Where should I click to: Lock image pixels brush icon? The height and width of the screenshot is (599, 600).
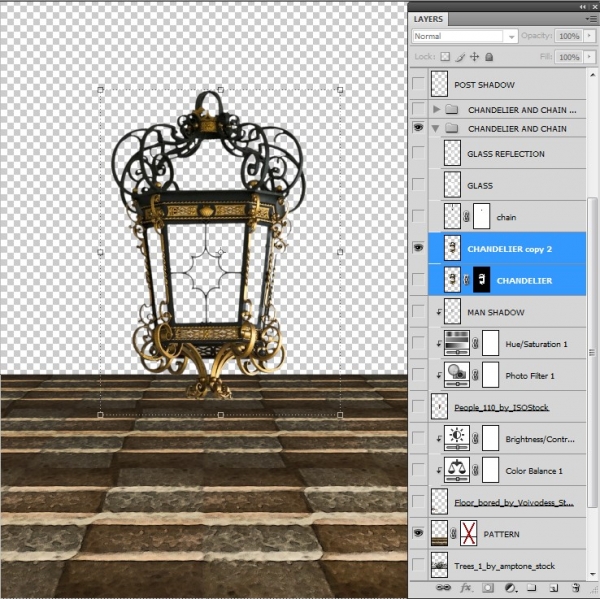tap(460, 57)
